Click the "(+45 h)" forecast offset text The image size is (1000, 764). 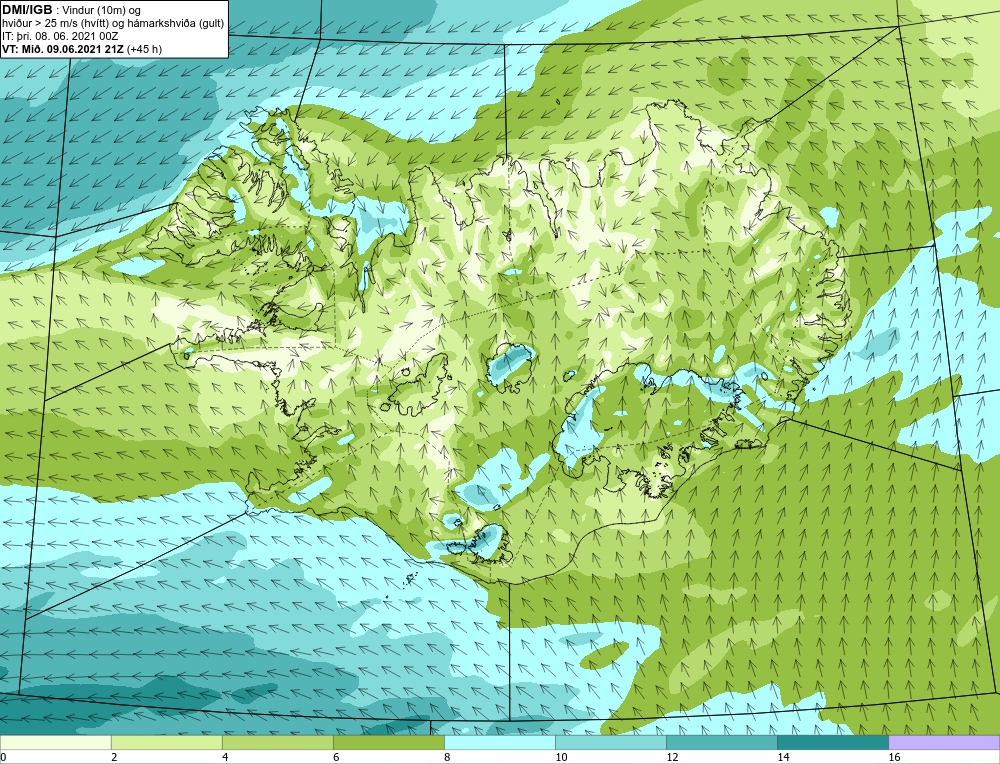[145, 49]
